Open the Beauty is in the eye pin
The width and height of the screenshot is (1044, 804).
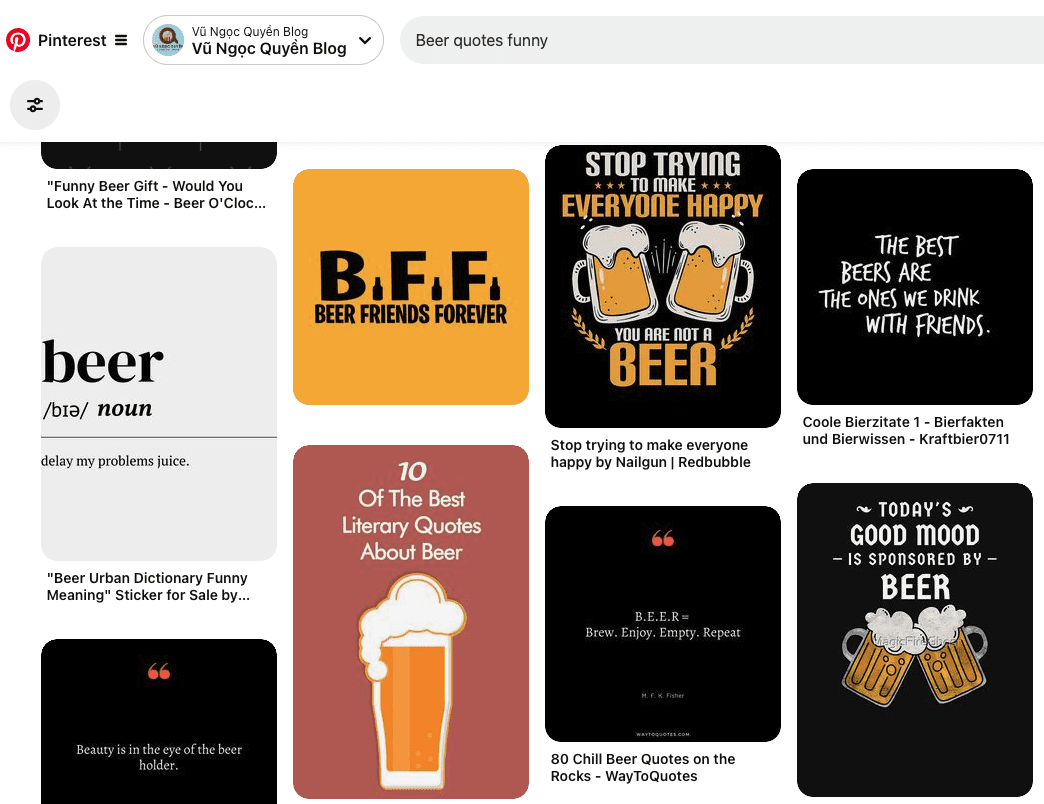coord(159,721)
